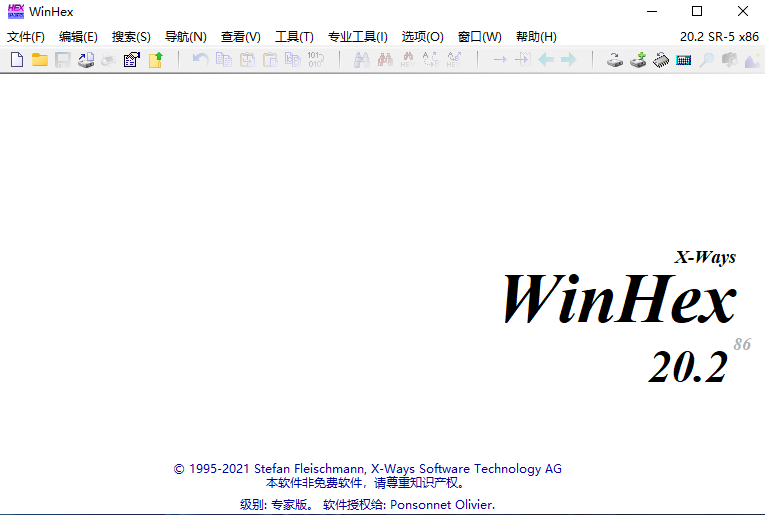Click the cyan Back arrow icon
Image resolution: width=765 pixels, height=515 pixels.
(x=546, y=59)
